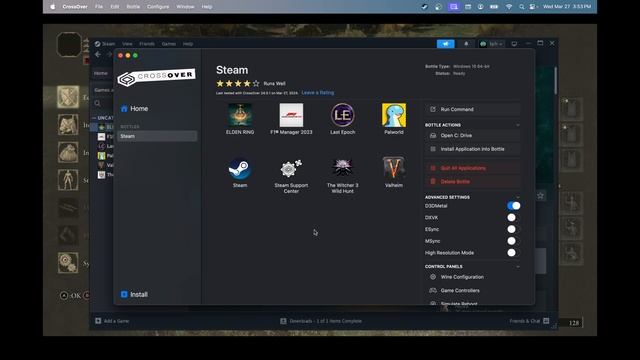Image resolution: width=640 pixels, height=360 pixels.
Task: Click the first gold rating star
Action: coord(220,83)
